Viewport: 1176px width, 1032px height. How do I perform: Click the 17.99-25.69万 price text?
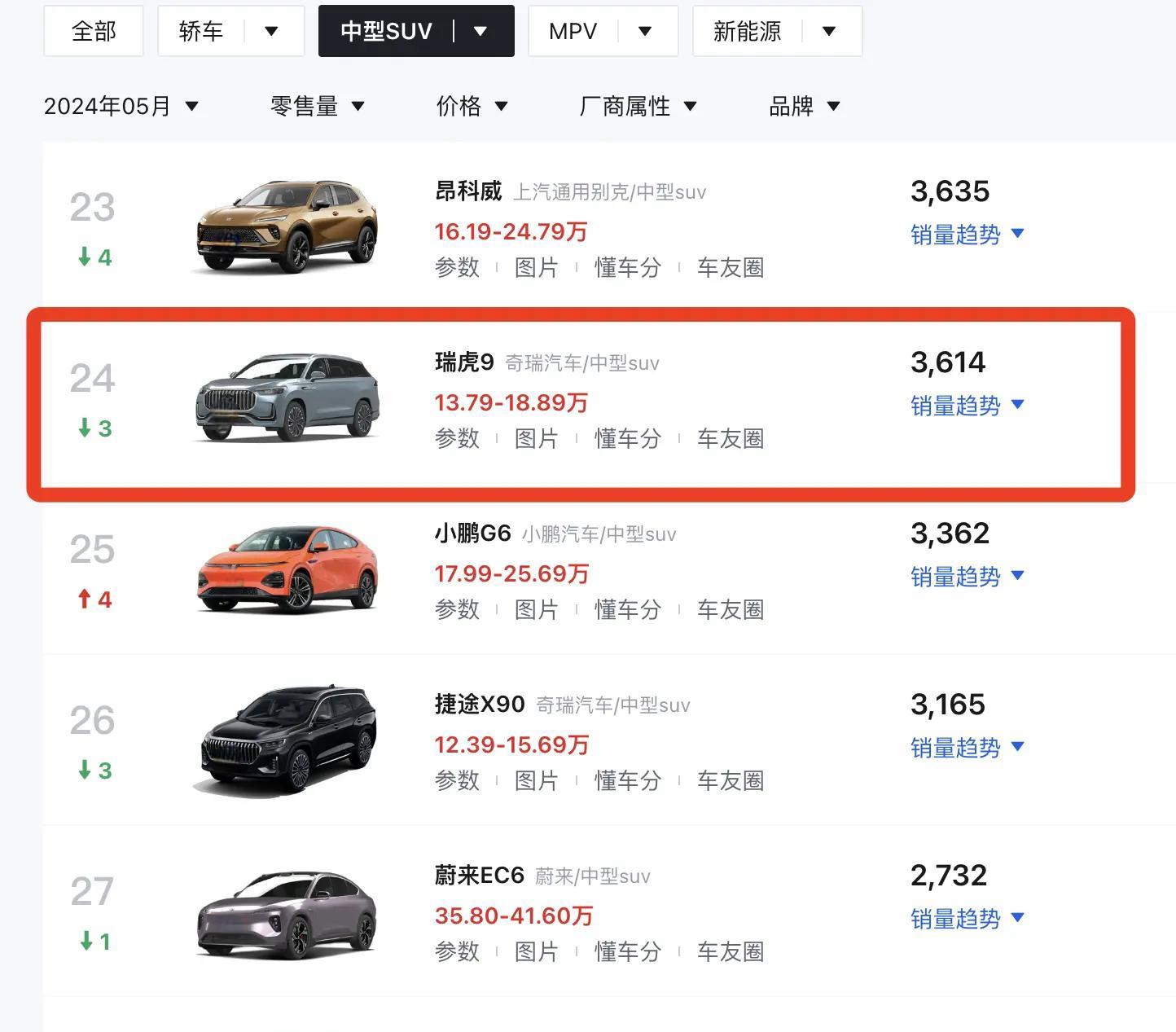click(511, 574)
